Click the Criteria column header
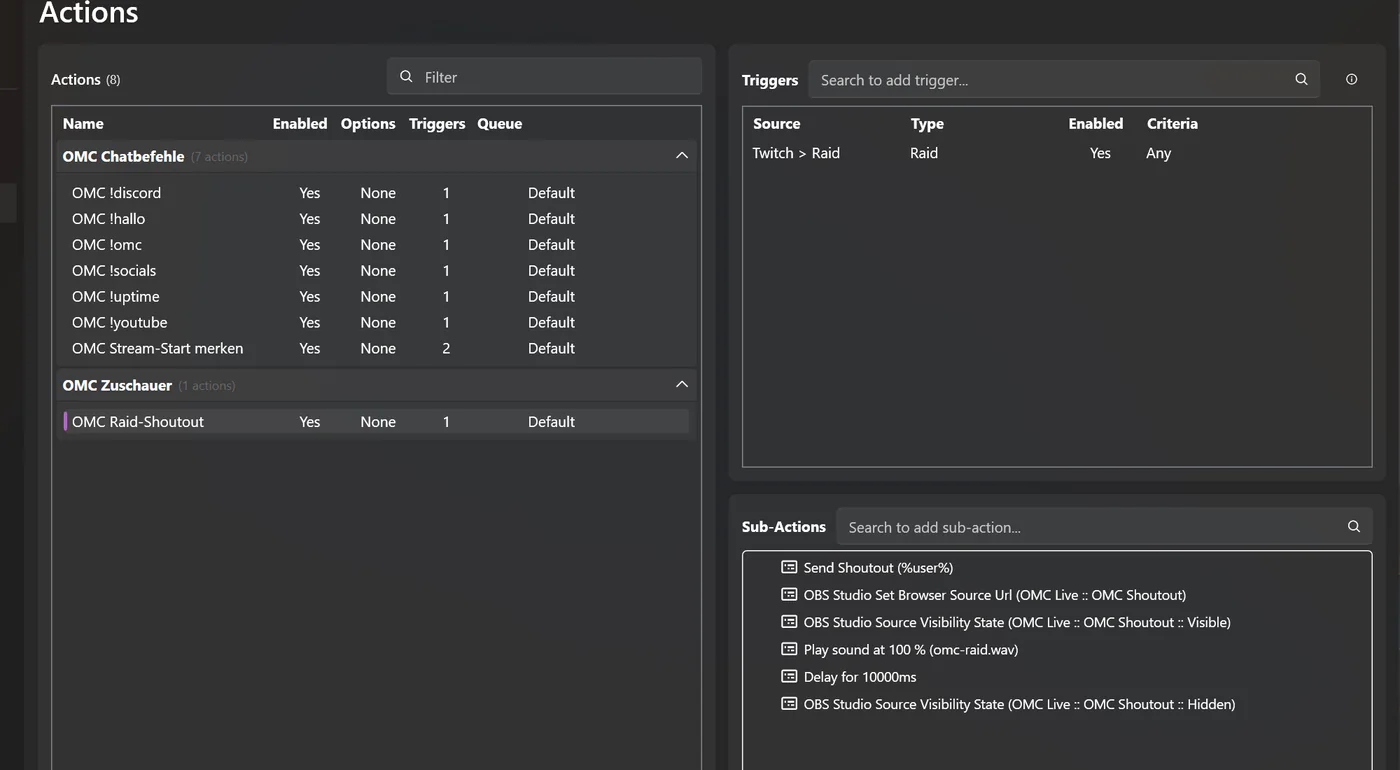1400x770 pixels. [x=1172, y=124]
